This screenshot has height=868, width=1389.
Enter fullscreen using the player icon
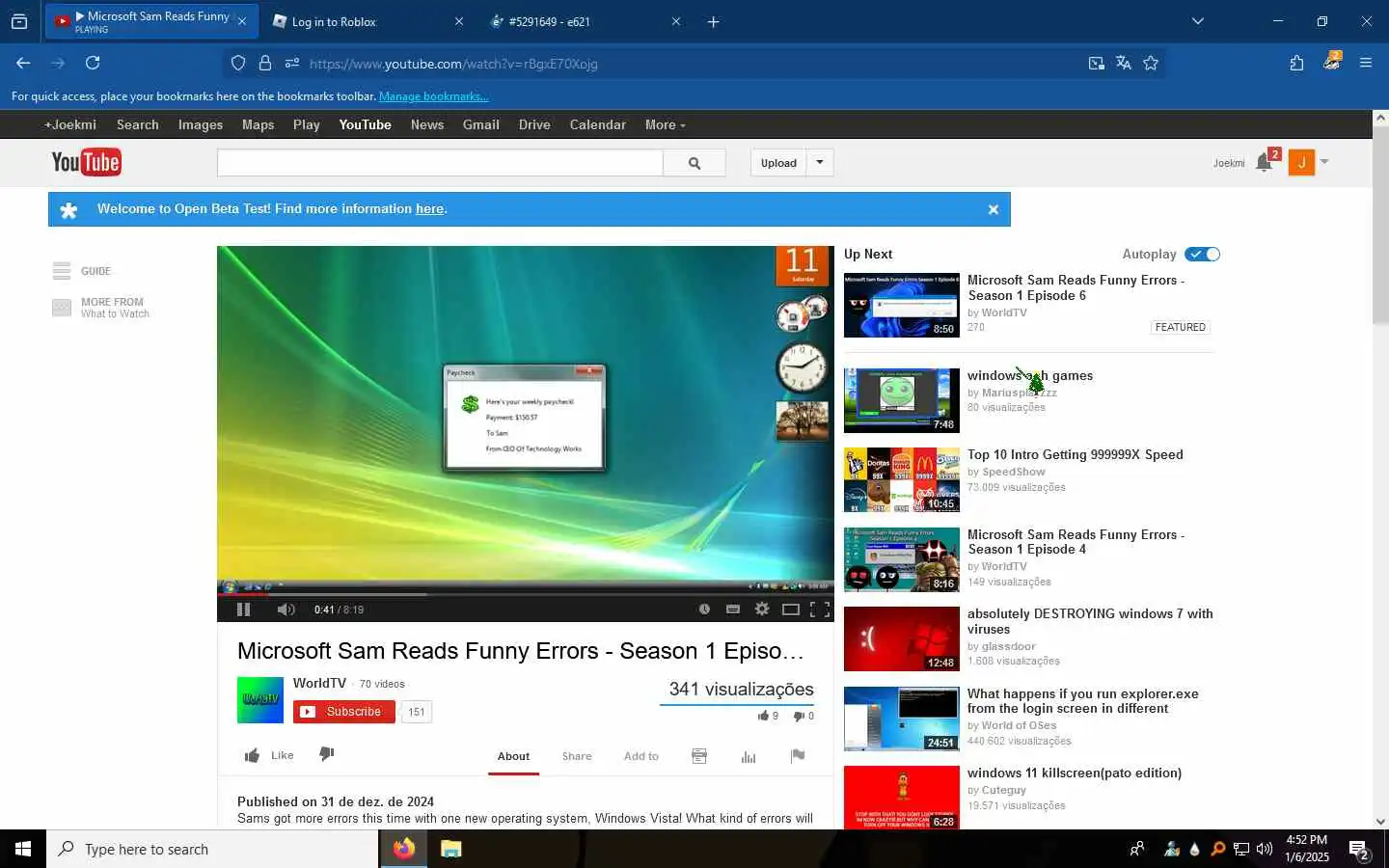pyautogui.click(x=820, y=610)
